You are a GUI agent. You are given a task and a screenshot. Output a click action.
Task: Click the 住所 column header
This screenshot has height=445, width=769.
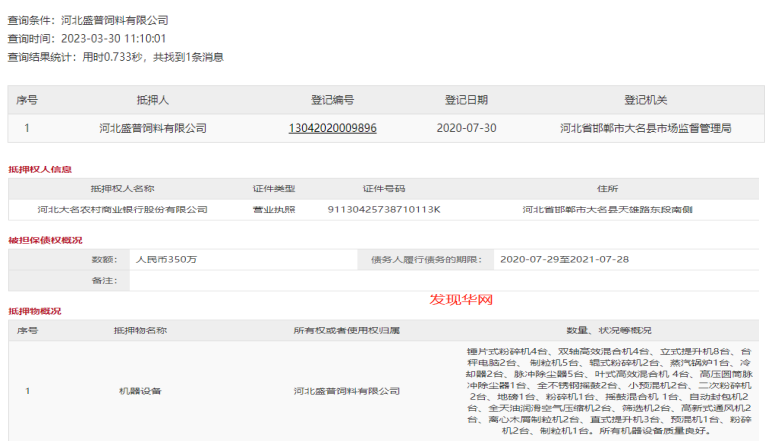607,188
